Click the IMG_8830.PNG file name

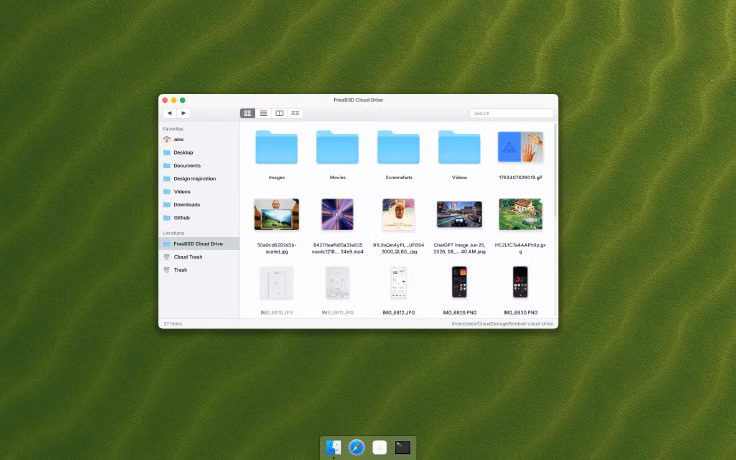click(521, 313)
